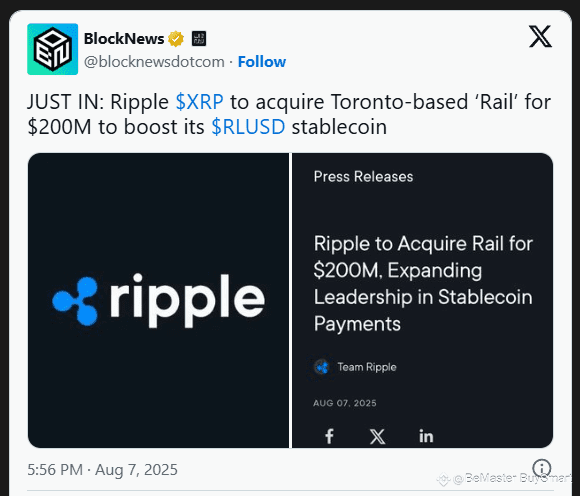This screenshot has height=496, width=580.
Task: Click the X logo in tweet corner
Action: pos(540,36)
